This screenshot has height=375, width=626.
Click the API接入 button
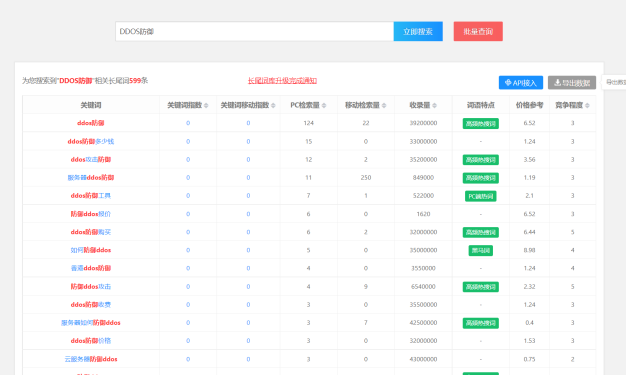(x=521, y=83)
